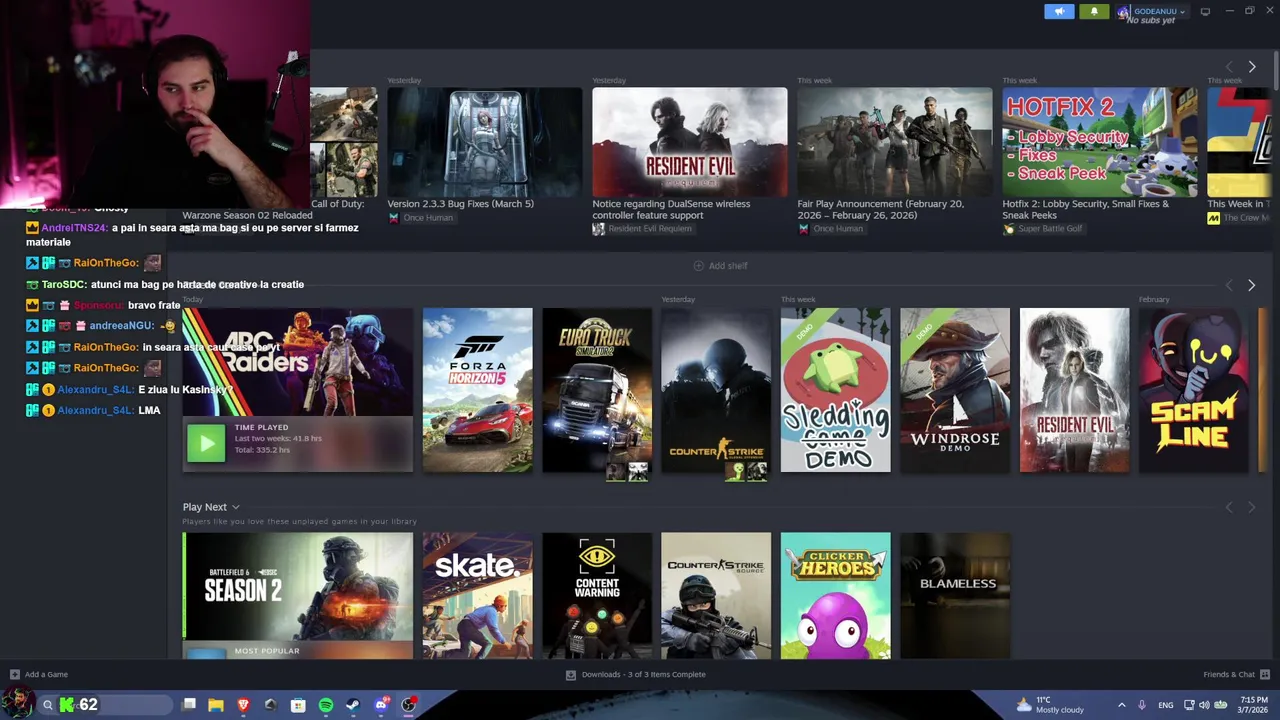Screen dimensions: 1280x720
Task: Open network tray icon
Action: point(1188,705)
